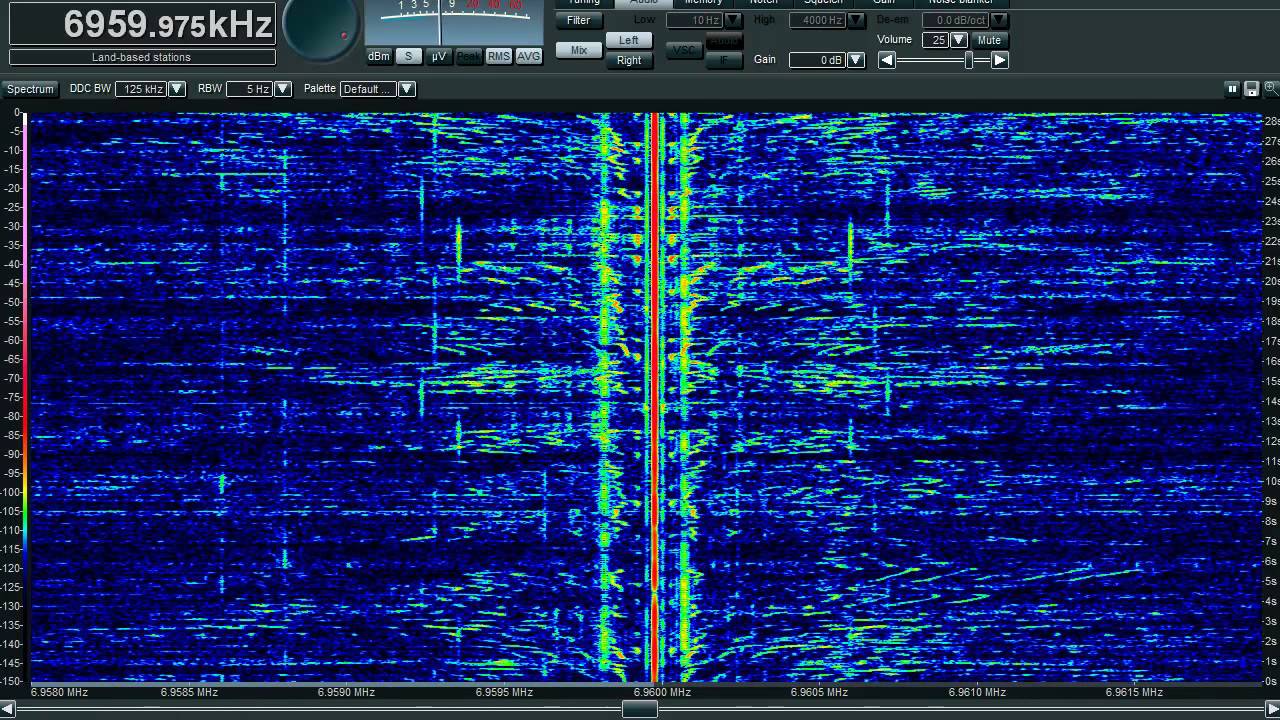Enable Peak meter mode
The width and height of the screenshot is (1280, 720).
(x=468, y=56)
